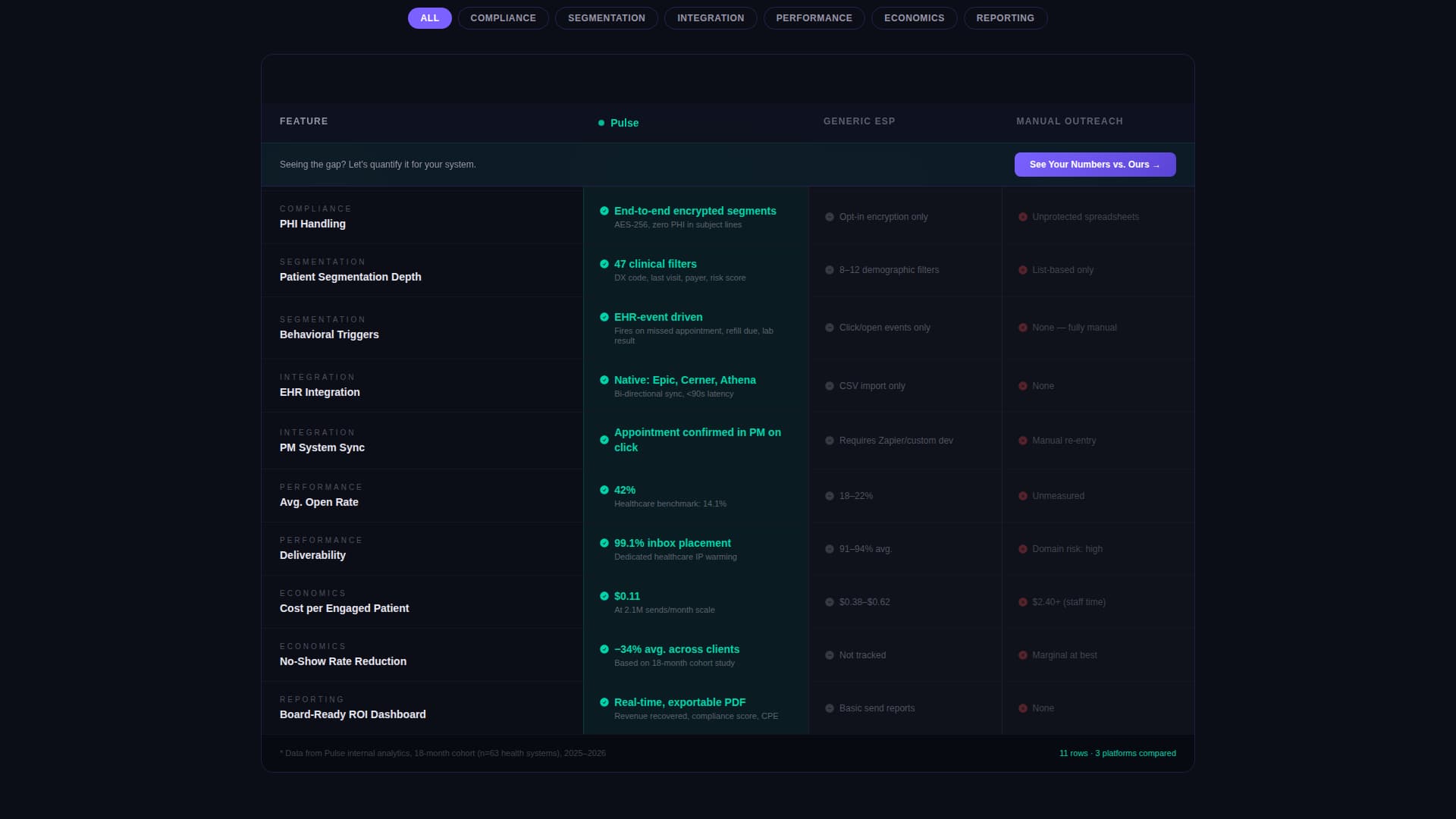Image resolution: width=1456 pixels, height=819 pixels.
Task: Switch to the INTEGRATION filter
Action: (x=711, y=18)
